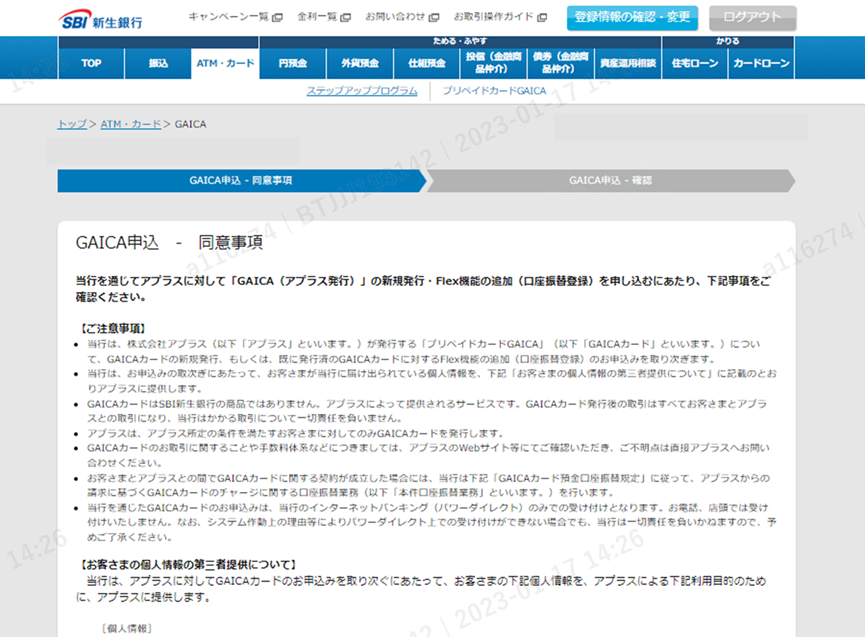The image size is (865, 637).
Task: Click the SBI Shinsei Bank logo
Action: click(x=100, y=19)
